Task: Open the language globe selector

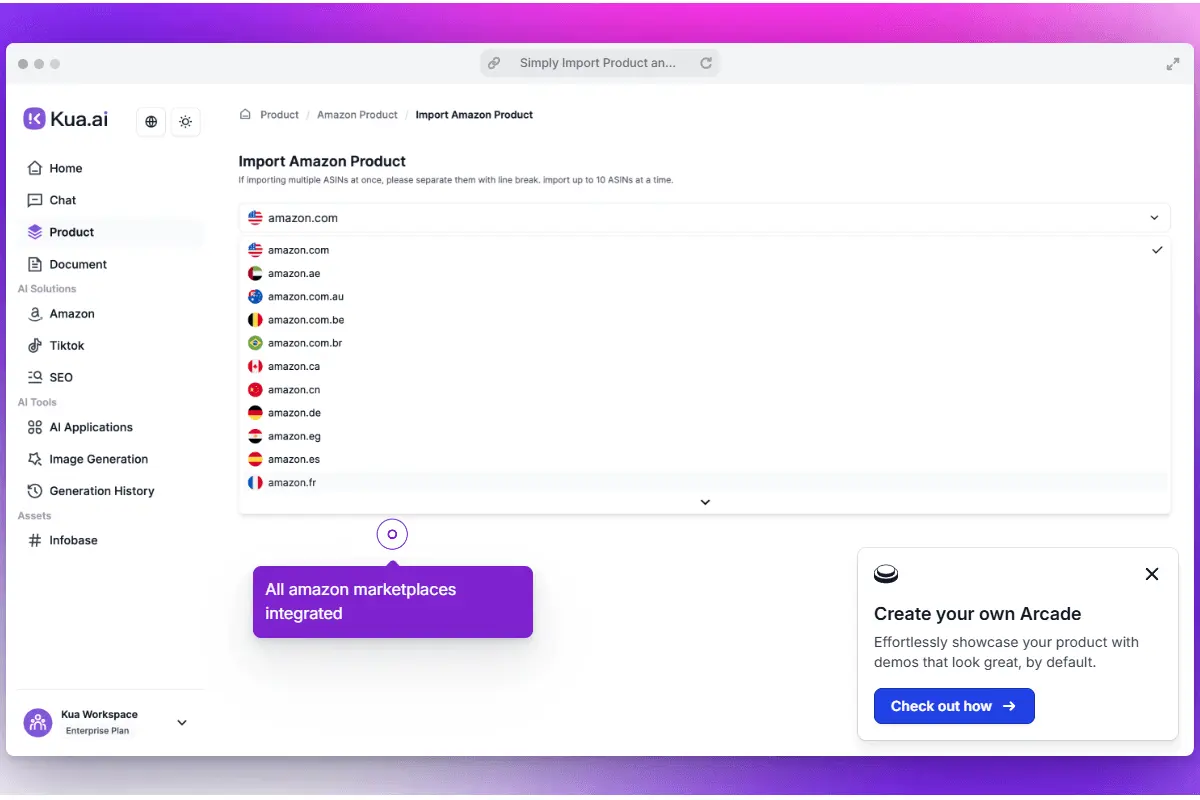Action: coord(151,121)
